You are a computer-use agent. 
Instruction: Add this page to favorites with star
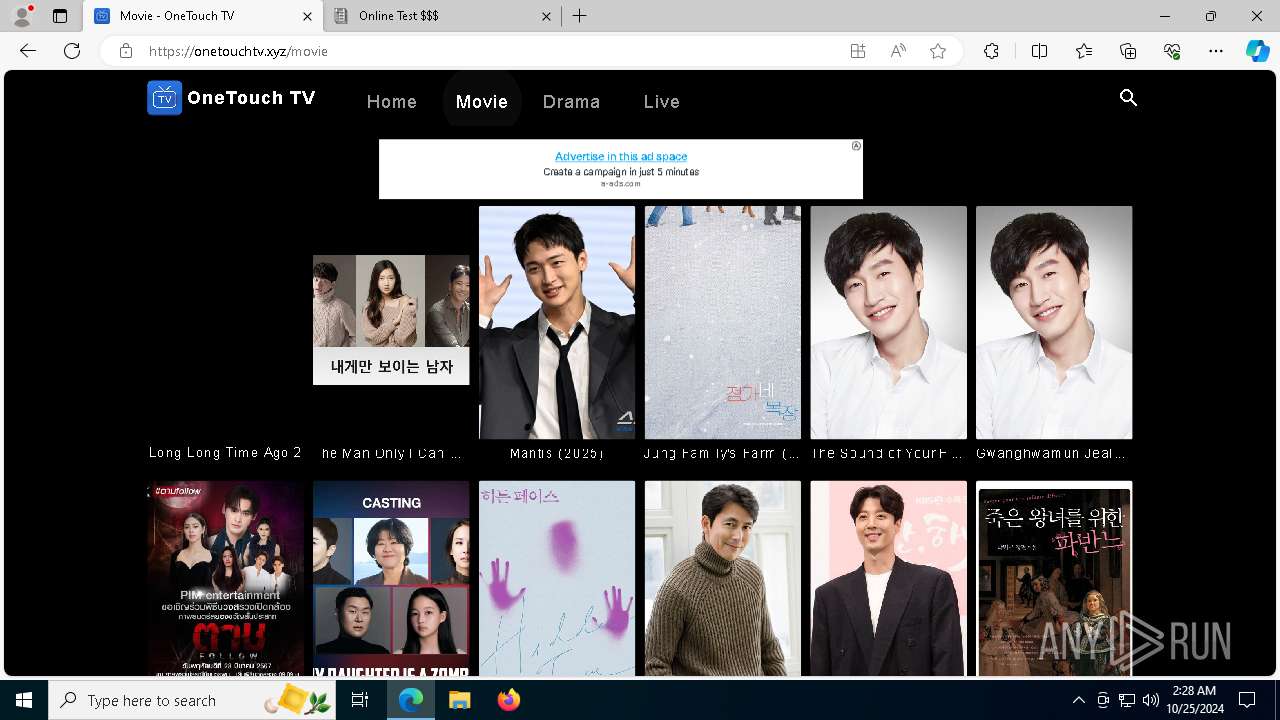tap(938, 51)
